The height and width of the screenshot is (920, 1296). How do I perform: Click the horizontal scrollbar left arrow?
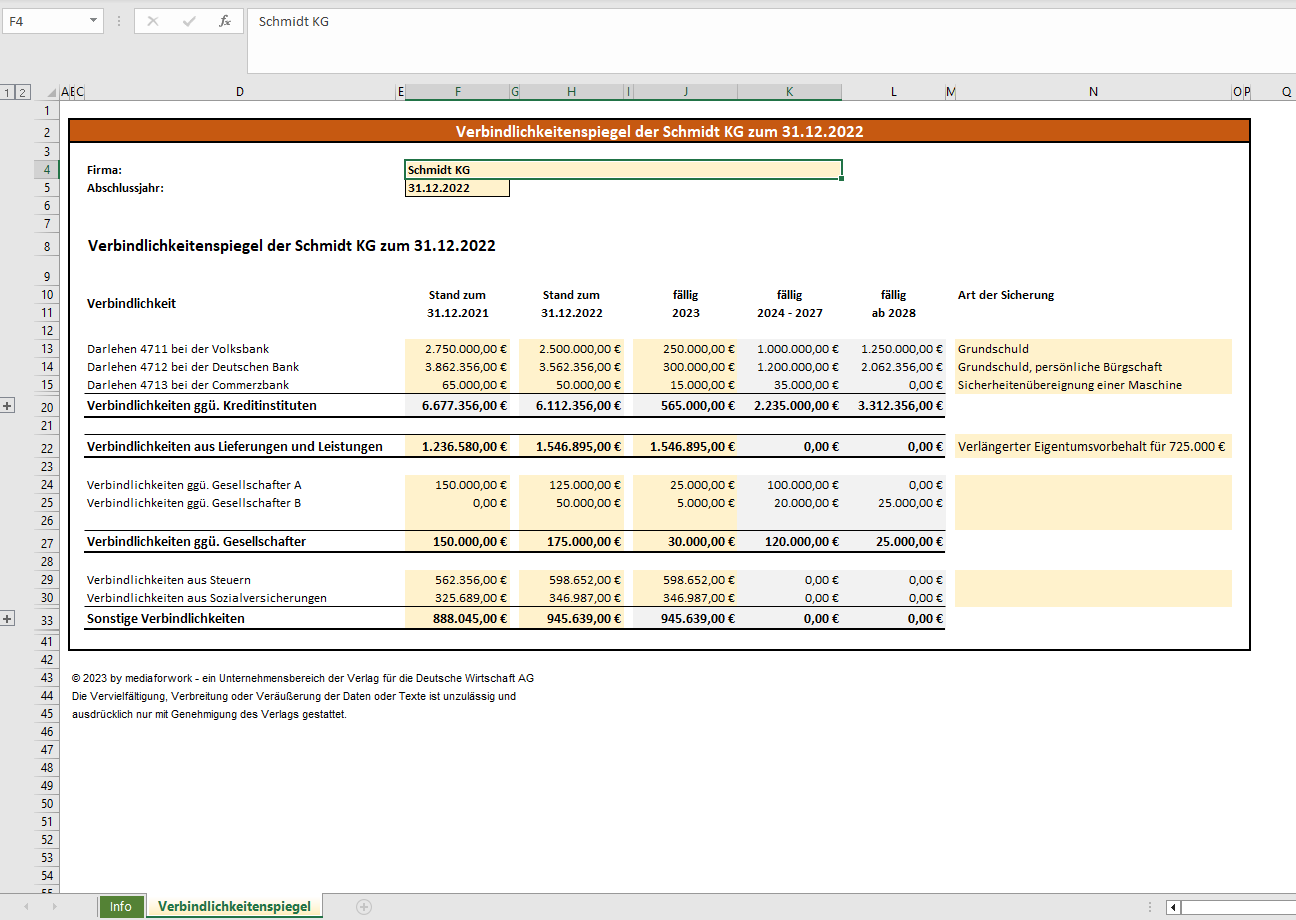click(1173, 907)
